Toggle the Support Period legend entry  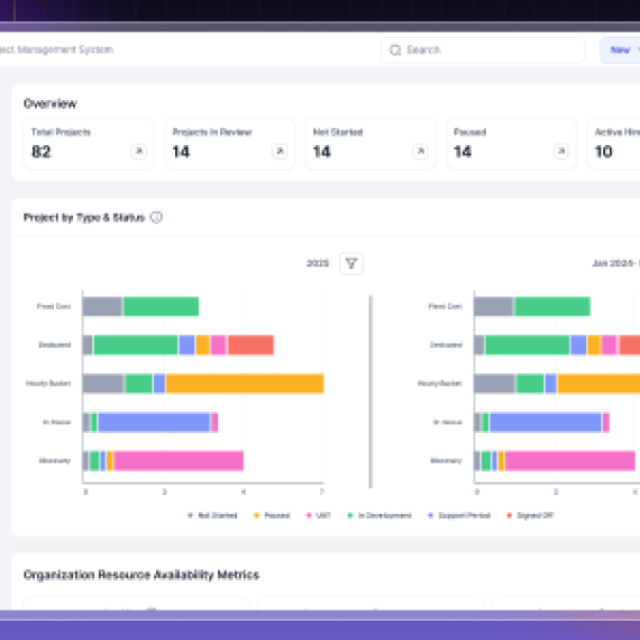[x=459, y=515]
